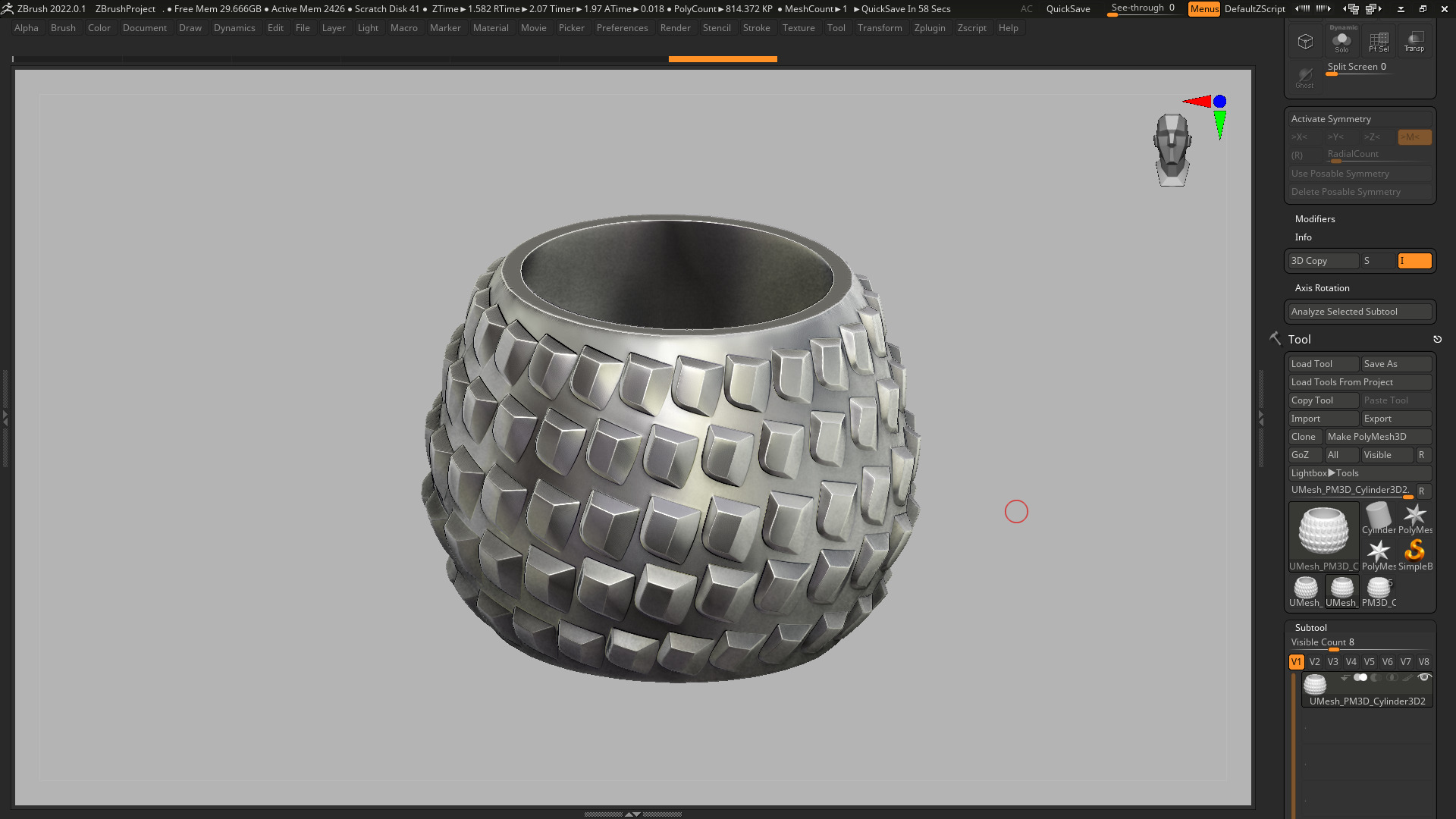Click the left tray divider arrows
The width and height of the screenshot is (1456, 819).
click(x=5, y=418)
